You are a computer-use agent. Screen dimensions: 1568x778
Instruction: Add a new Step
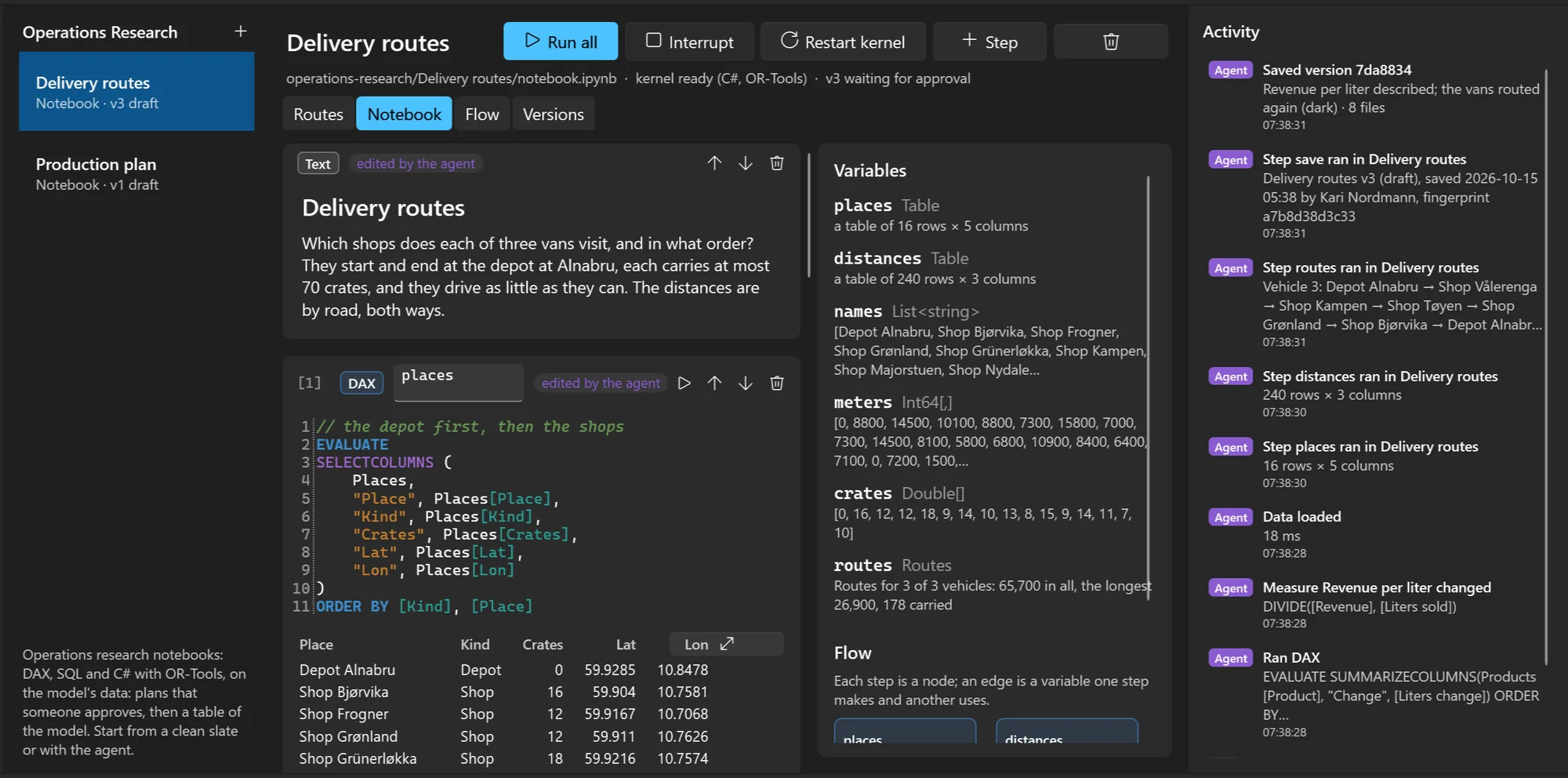[989, 42]
